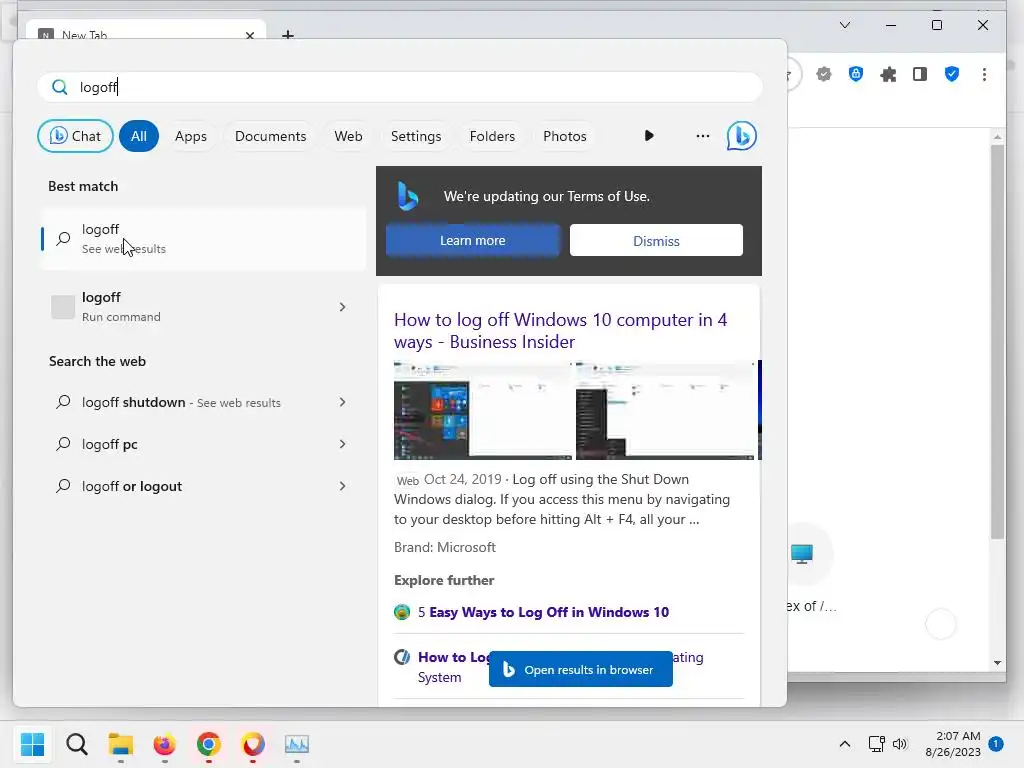
Task: Open 5 Easy Ways to Log Off link
Action: point(543,612)
